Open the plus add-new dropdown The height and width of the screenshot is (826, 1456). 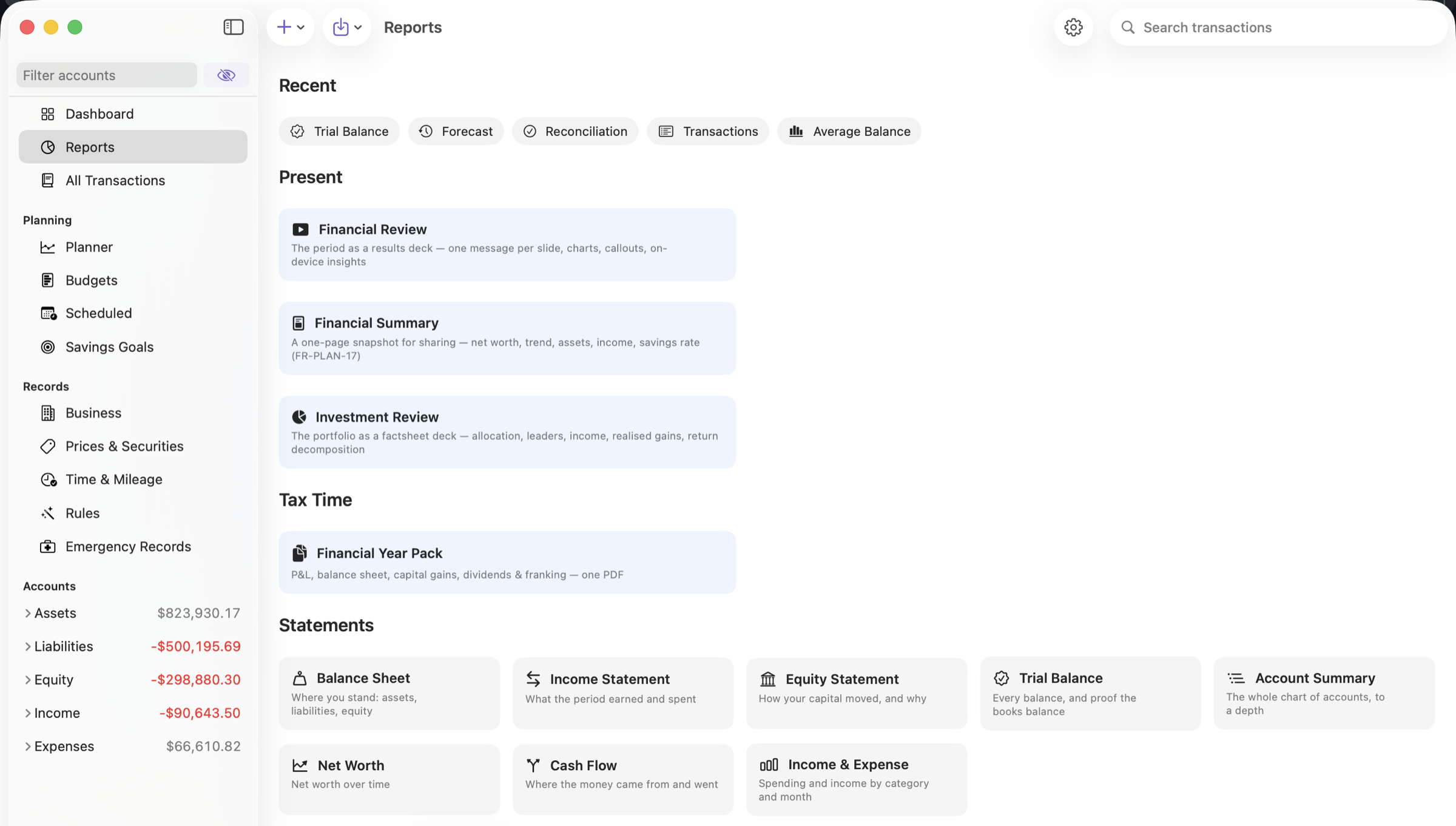coord(291,27)
